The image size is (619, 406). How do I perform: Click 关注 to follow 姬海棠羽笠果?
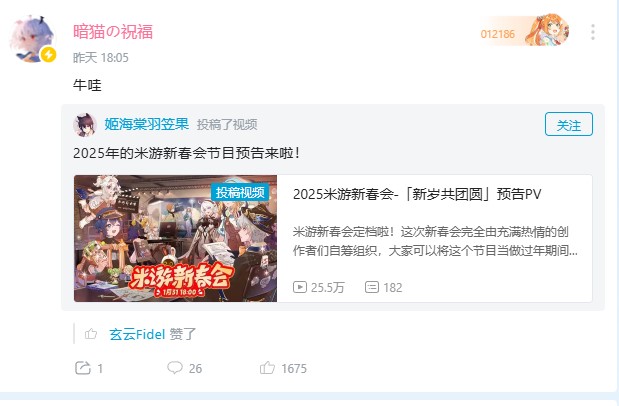coord(568,124)
